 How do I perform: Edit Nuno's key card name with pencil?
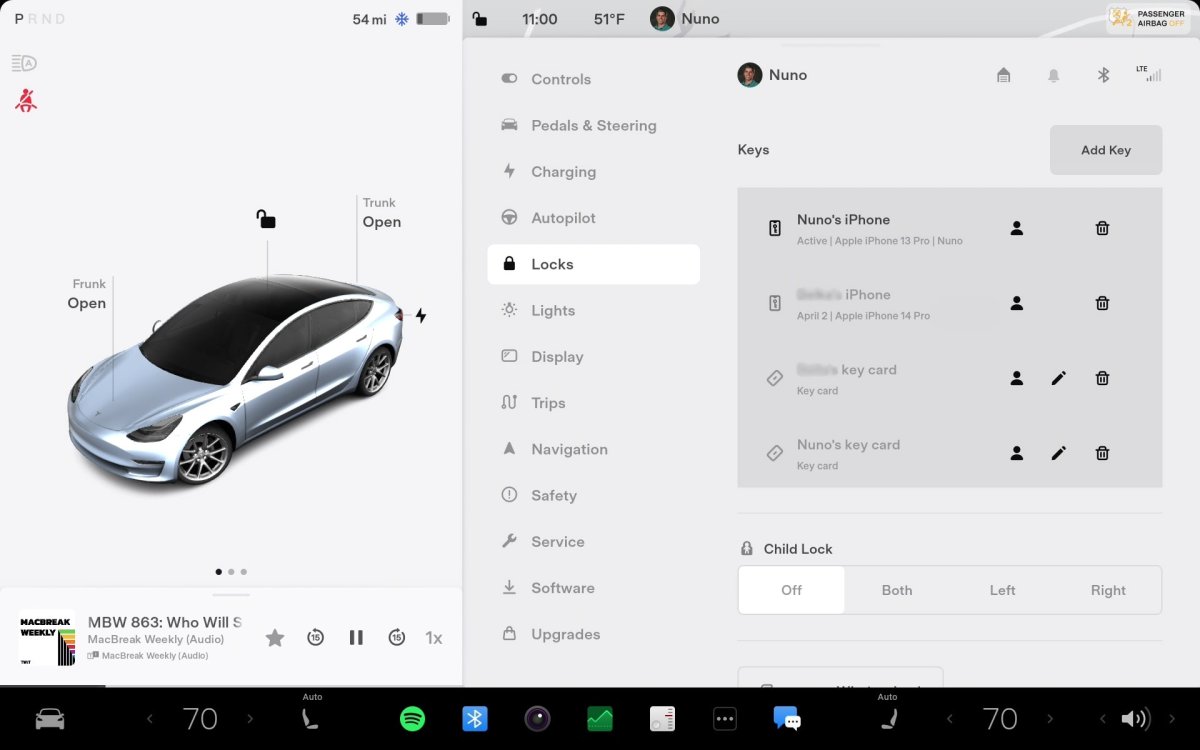point(1059,453)
